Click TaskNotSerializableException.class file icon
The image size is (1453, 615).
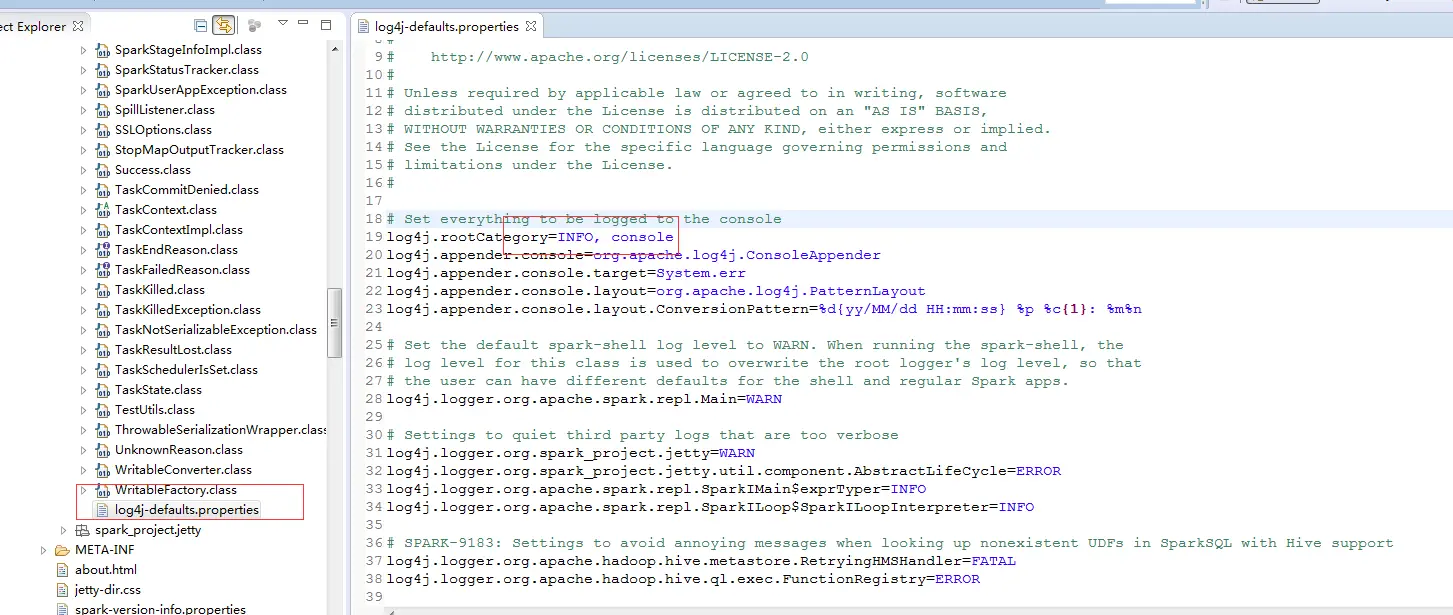pyautogui.click(x=102, y=330)
